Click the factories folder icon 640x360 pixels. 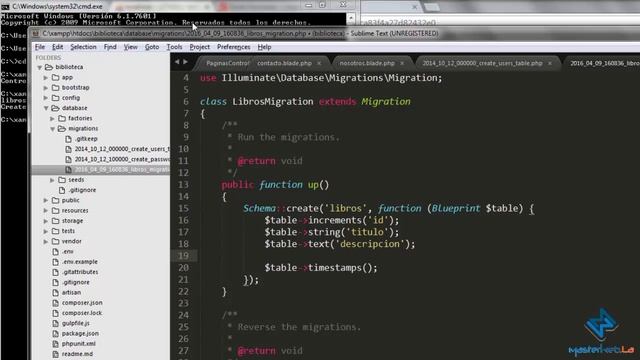tap(62, 118)
